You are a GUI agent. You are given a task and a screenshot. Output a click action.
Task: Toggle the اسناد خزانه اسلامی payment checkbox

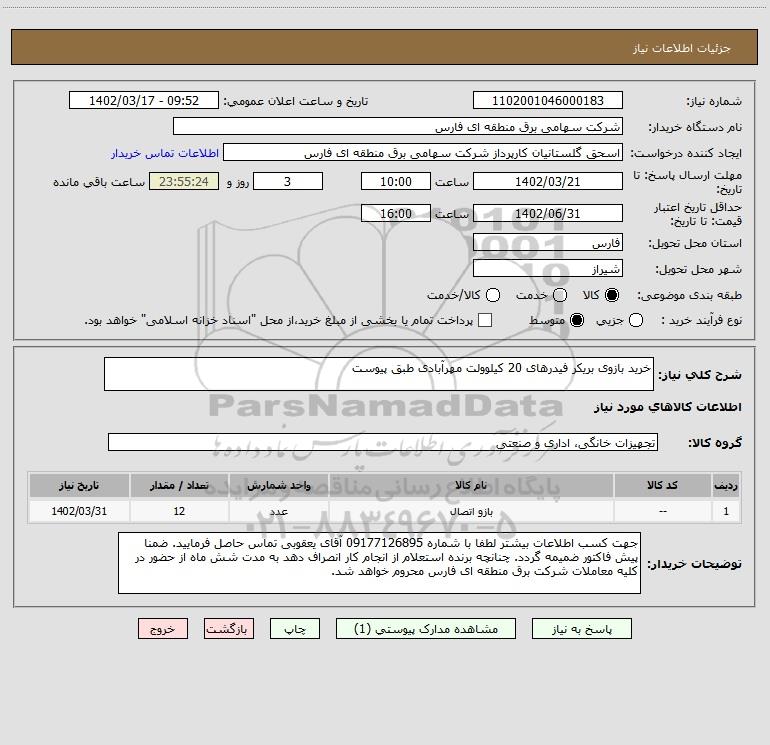485,320
